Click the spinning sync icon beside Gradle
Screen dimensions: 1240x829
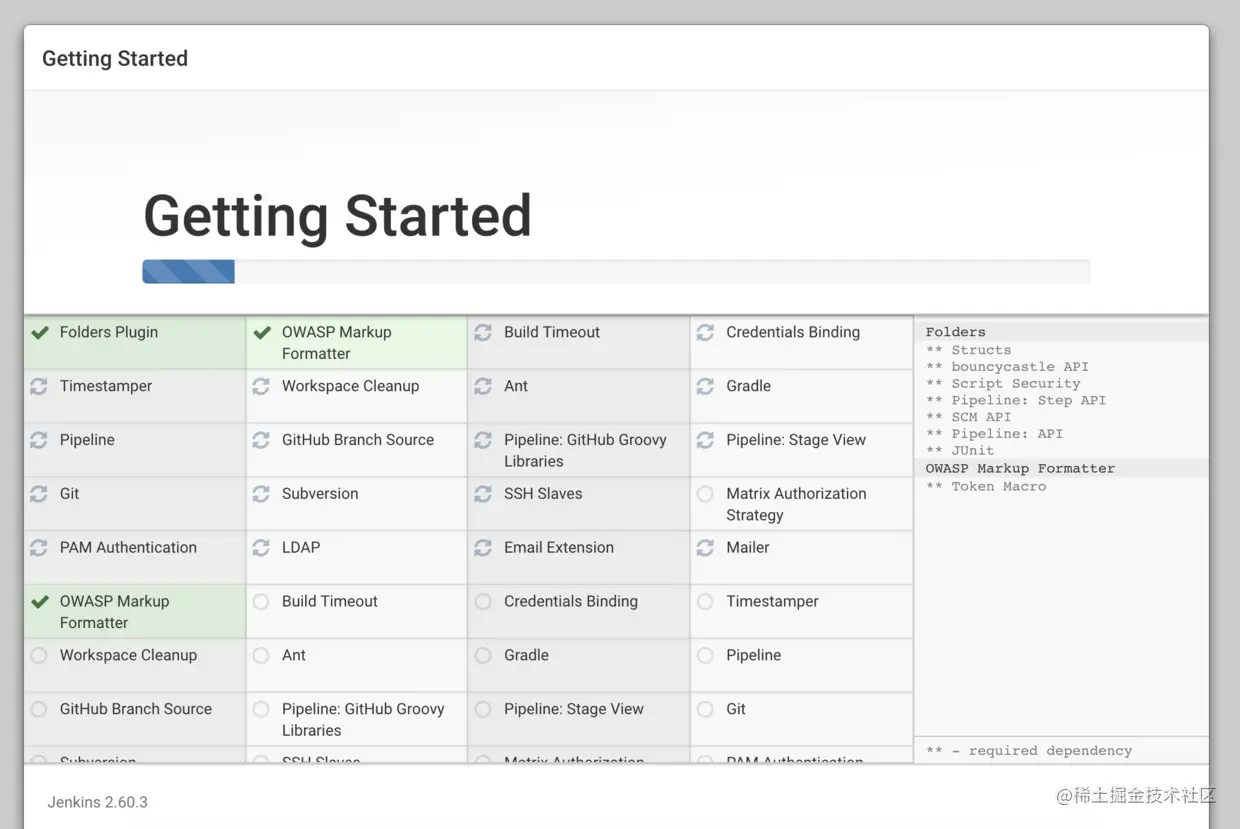coord(705,386)
